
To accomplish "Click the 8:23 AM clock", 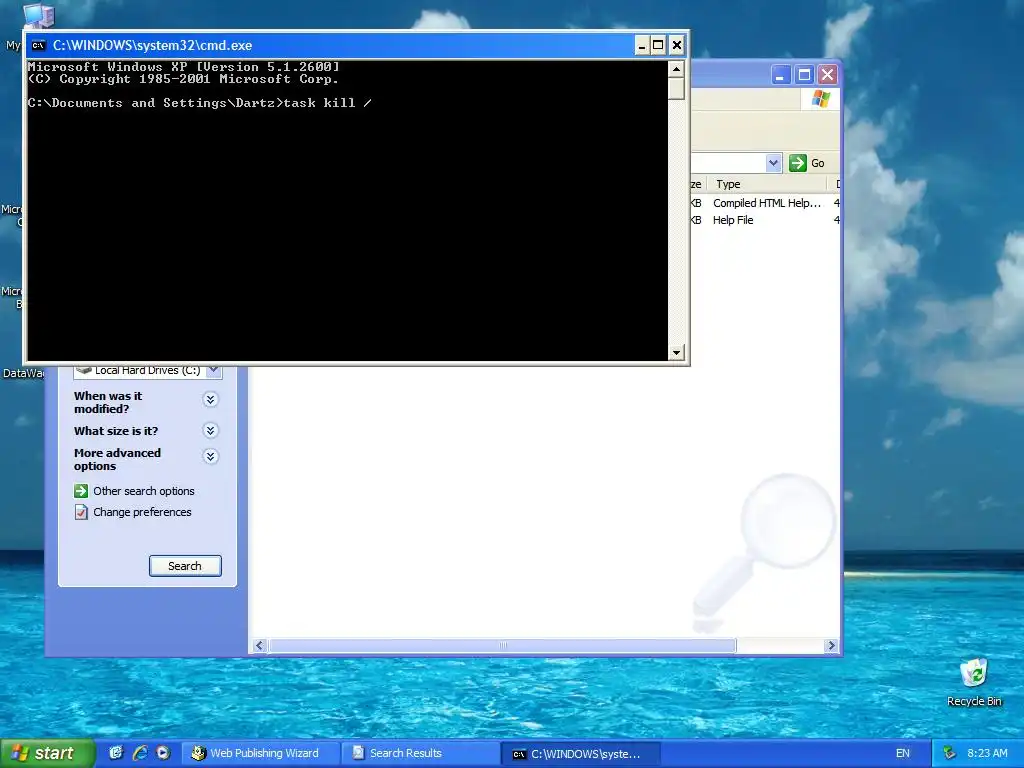I will tap(987, 754).
